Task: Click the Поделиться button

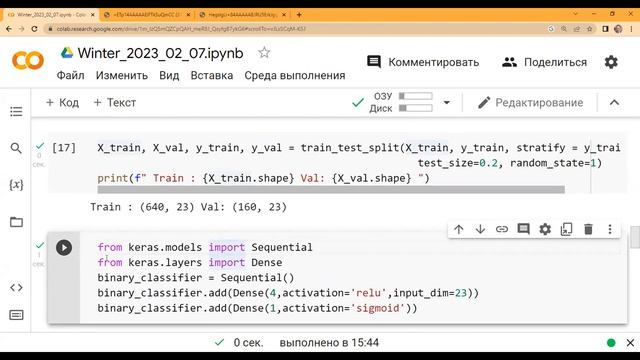Action: [544, 62]
